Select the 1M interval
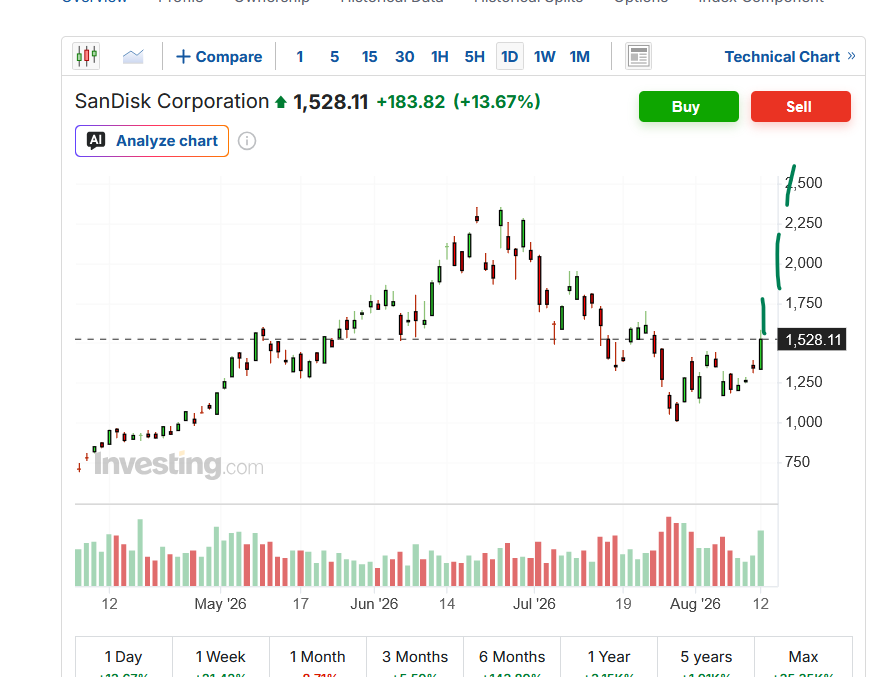 pos(579,57)
